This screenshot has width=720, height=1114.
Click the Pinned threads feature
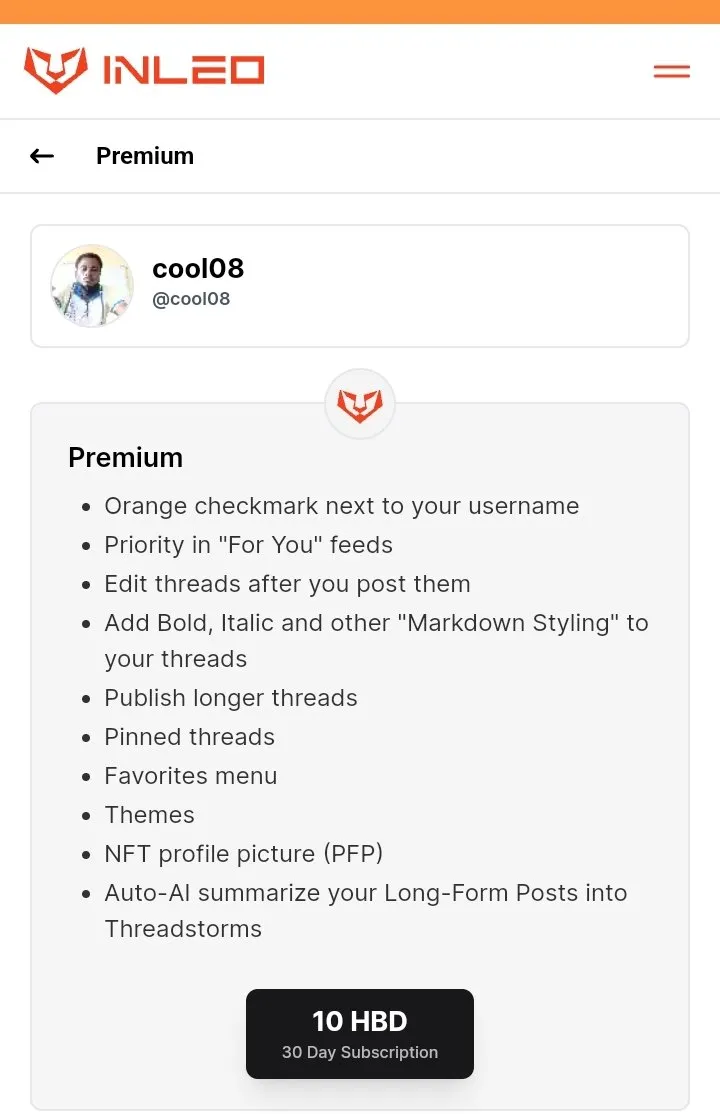tap(190, 737)
